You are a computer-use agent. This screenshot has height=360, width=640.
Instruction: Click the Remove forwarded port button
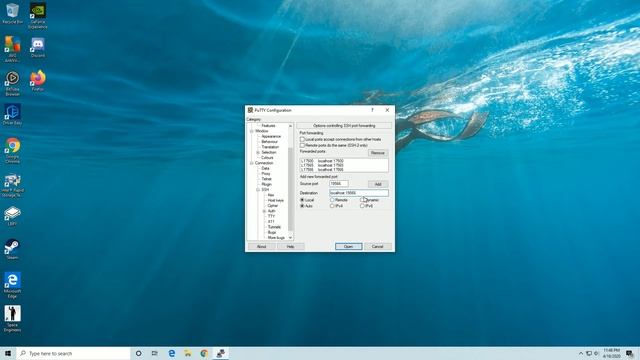(378, 153)
